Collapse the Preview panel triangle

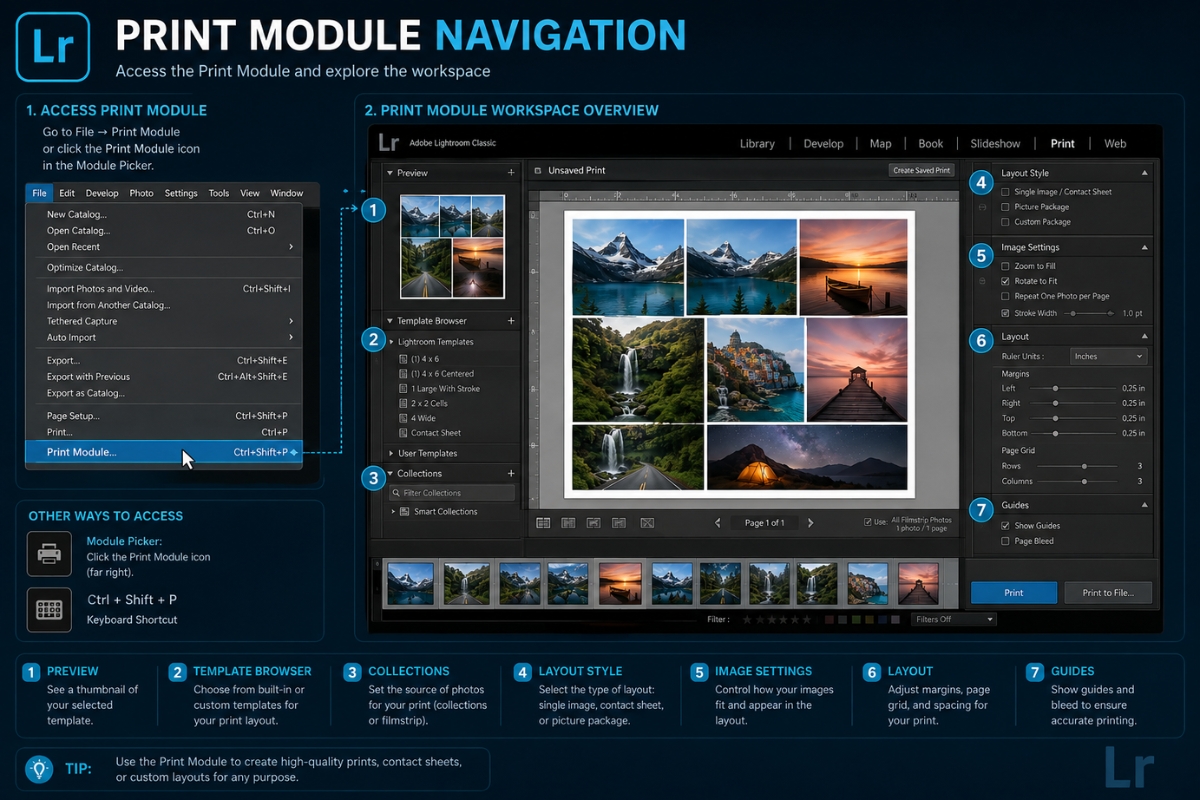click(390, 173)
